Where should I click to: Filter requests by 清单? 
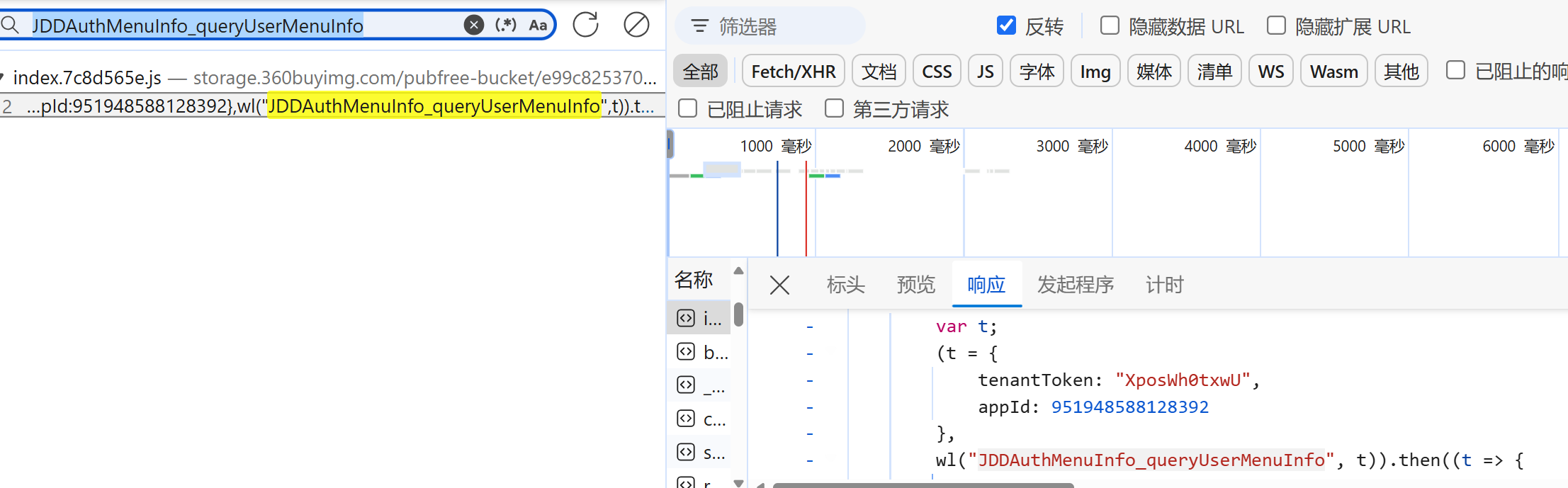point(1214,72)
